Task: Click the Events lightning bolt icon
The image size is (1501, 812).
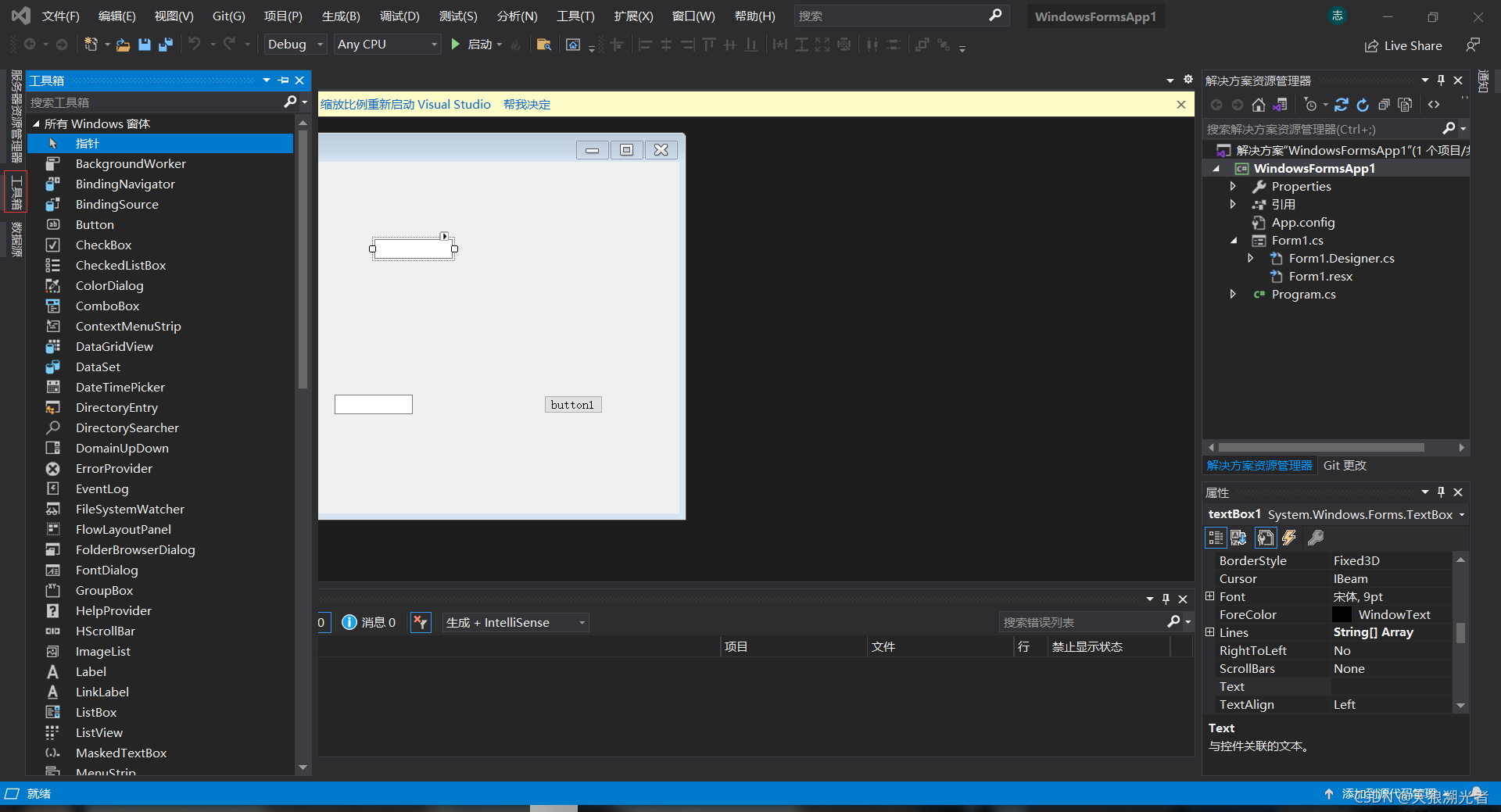Action: (1290, 538)
